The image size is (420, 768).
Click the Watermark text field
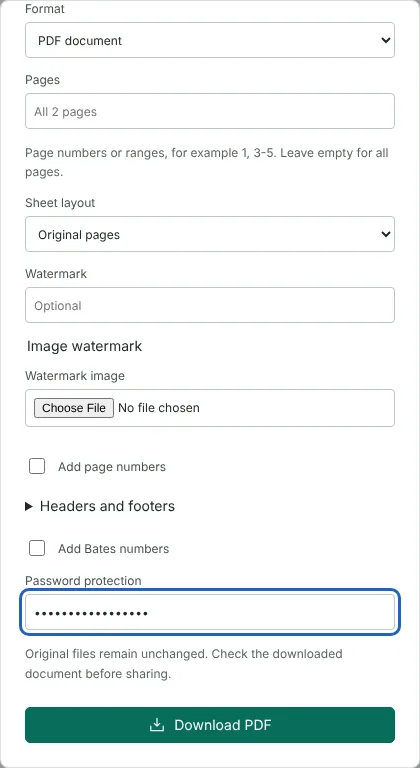click(210, 305)
